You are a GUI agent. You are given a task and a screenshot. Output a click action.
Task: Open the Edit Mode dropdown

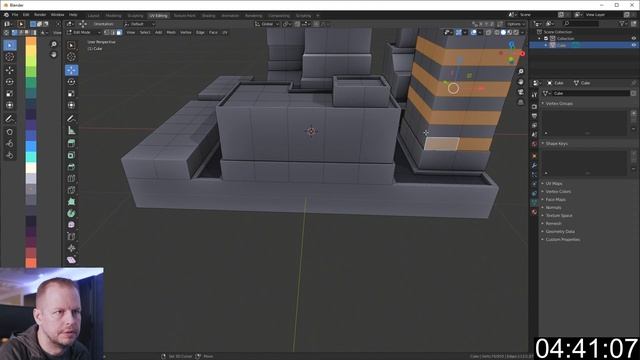[x=84, y=32]
